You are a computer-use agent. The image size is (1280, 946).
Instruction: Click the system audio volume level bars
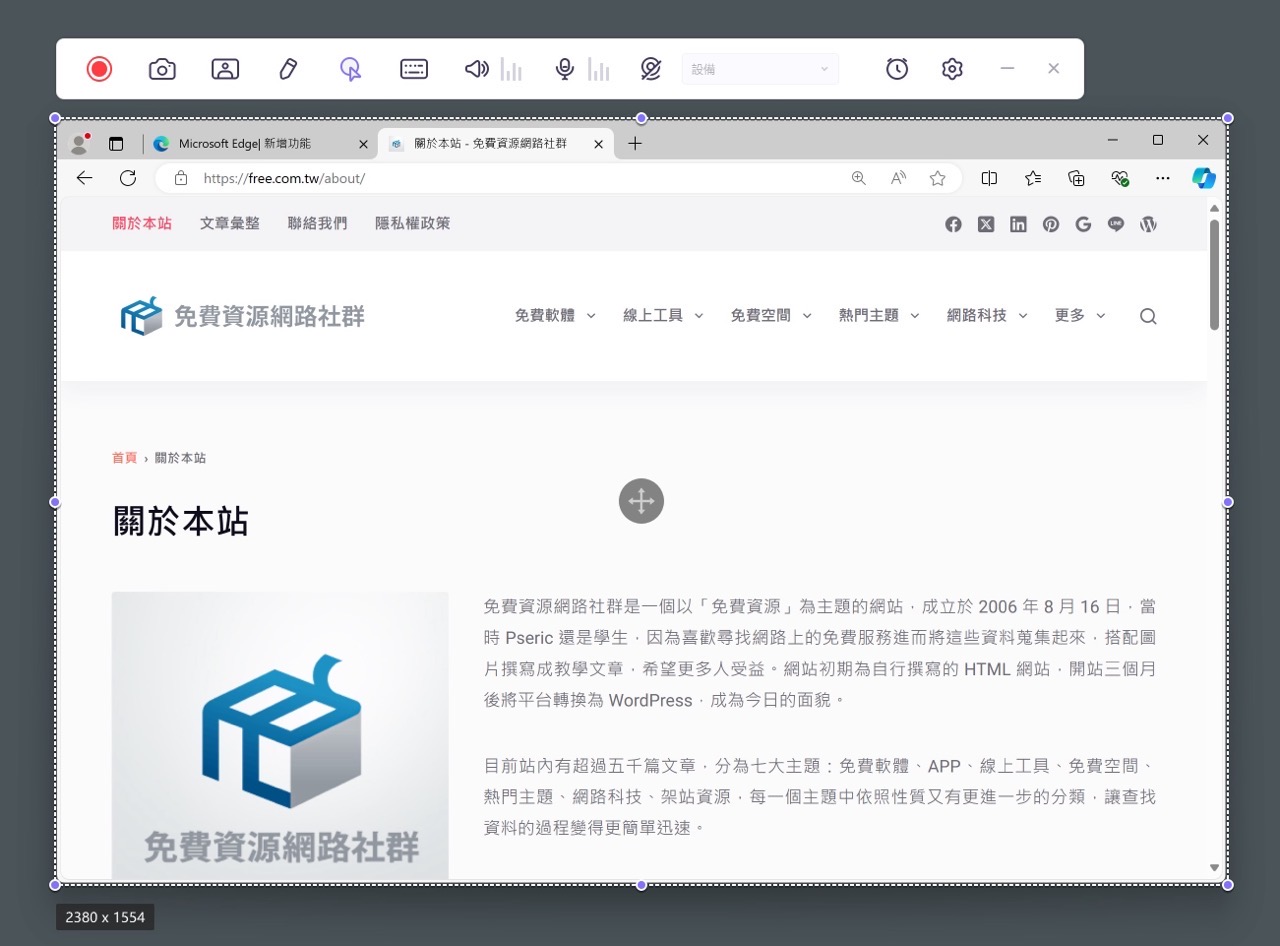tap(511, 69)
